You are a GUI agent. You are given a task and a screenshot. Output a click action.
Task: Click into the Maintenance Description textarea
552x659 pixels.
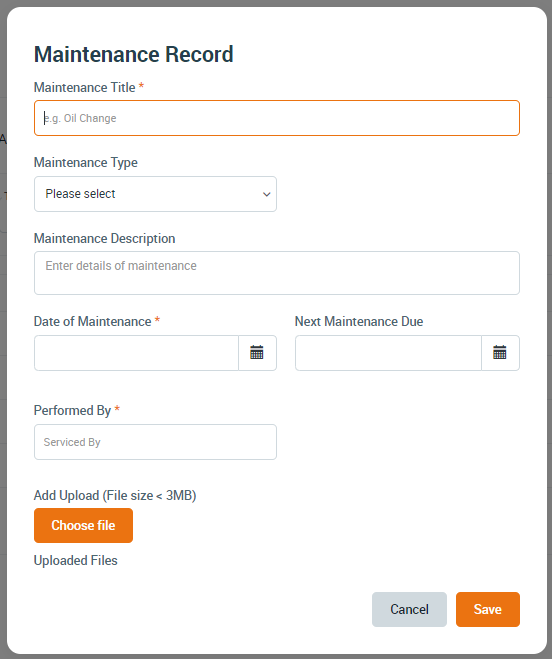277,273
